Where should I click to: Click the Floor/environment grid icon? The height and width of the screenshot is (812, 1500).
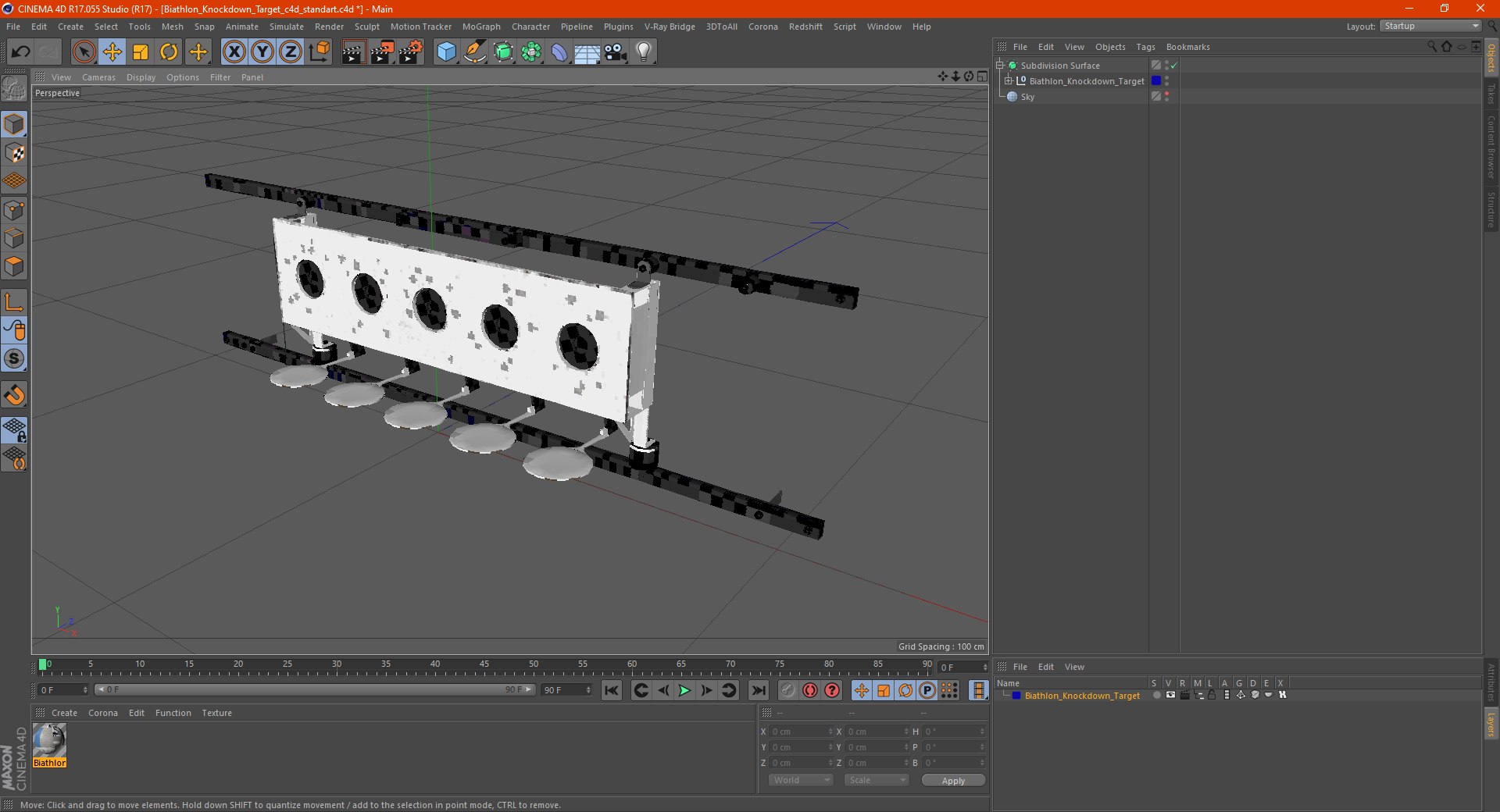[587, 52]
